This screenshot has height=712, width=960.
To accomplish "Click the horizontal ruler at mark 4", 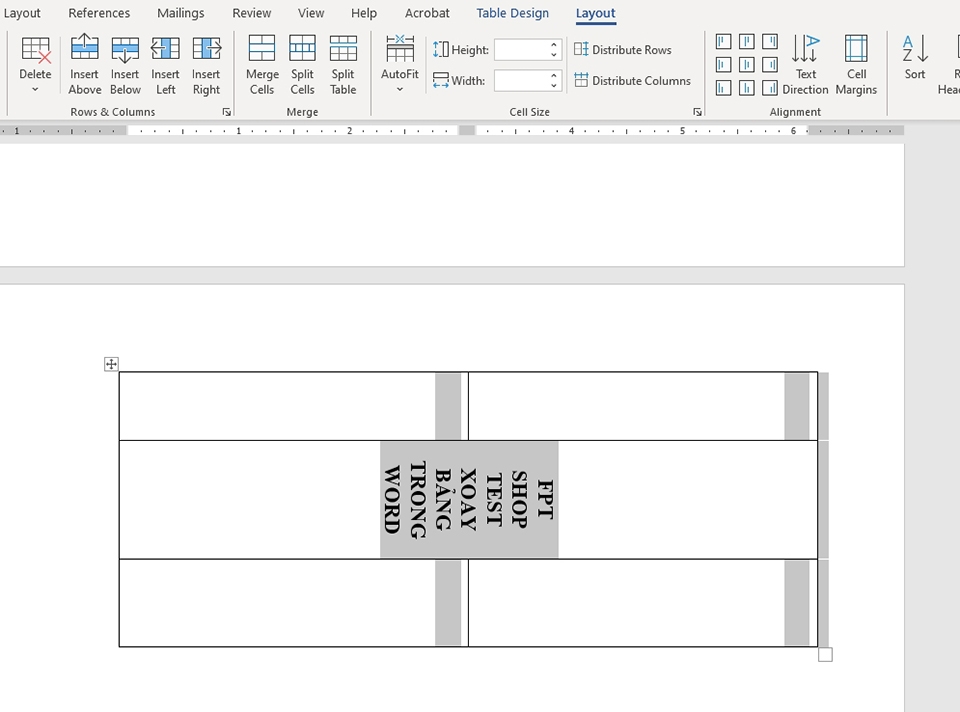I will tap(571, 130).
